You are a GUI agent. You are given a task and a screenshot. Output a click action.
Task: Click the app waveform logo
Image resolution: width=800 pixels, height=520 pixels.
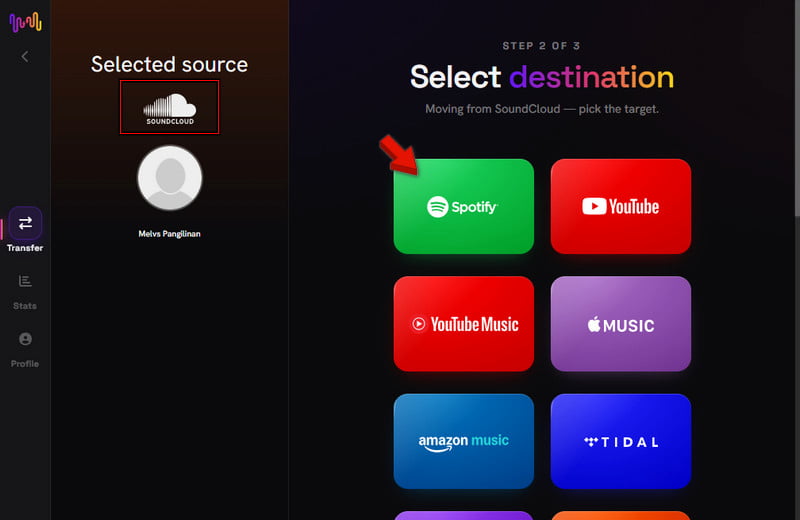click(26, 22)
